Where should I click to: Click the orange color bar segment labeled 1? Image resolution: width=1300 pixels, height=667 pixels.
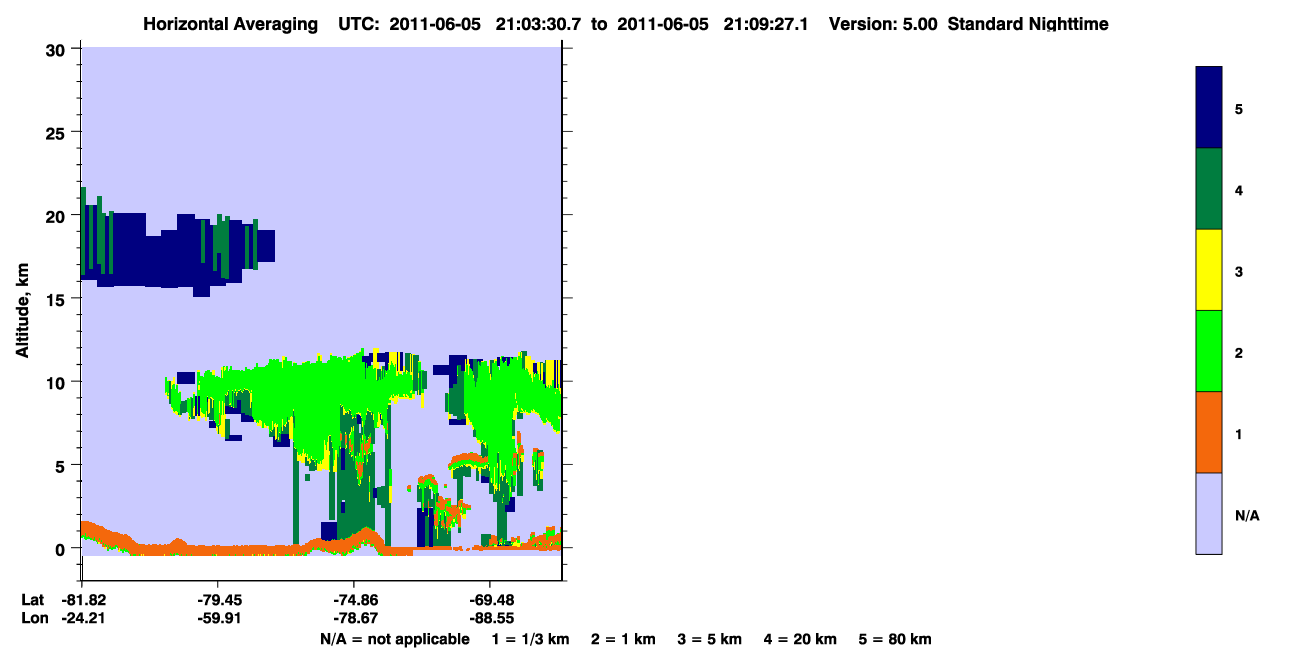tap(1209, 432)
